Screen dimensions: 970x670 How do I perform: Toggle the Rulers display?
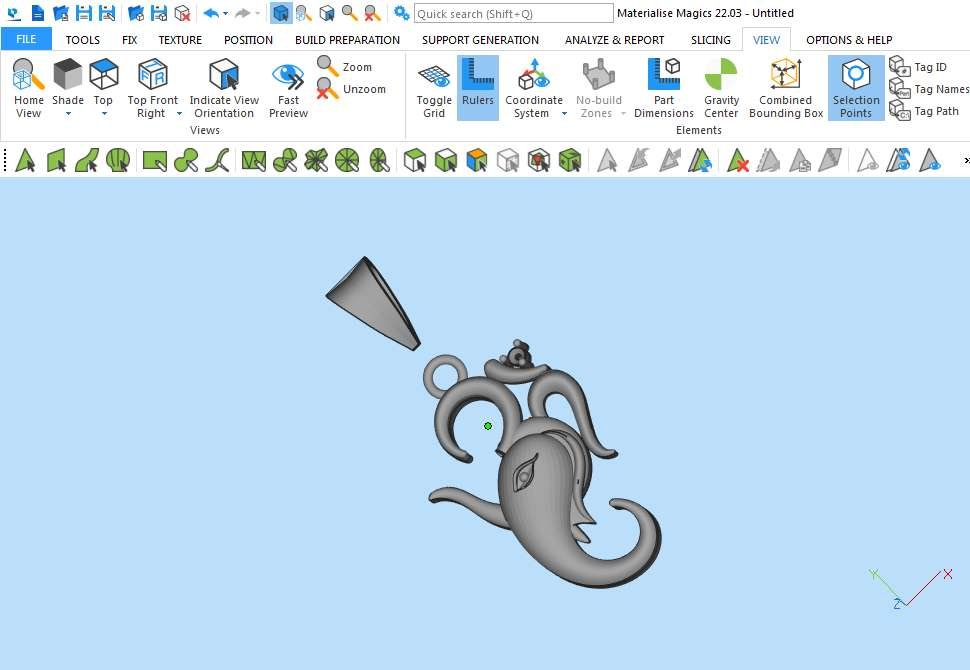[478, 76]
